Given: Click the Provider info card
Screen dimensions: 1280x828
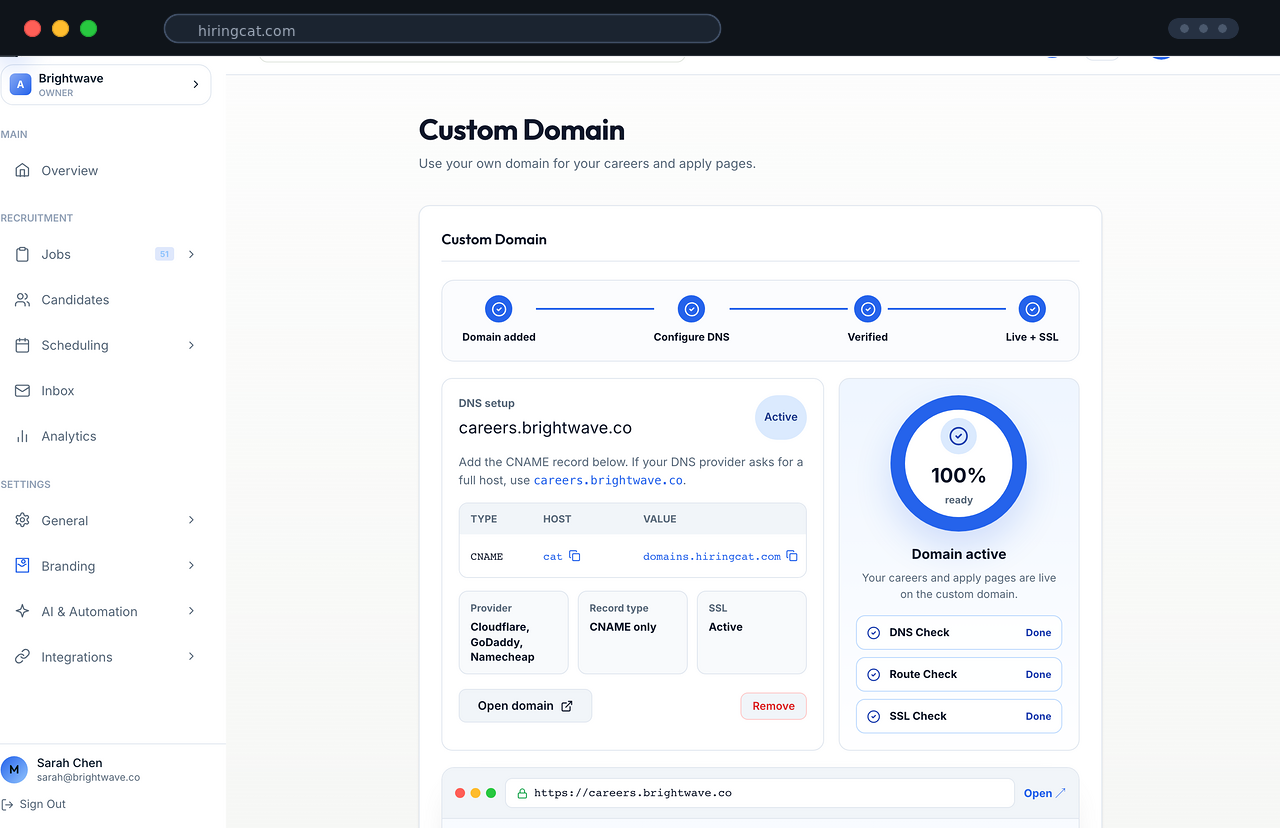Looking at the screenshot, I should (x=514, y=633).
